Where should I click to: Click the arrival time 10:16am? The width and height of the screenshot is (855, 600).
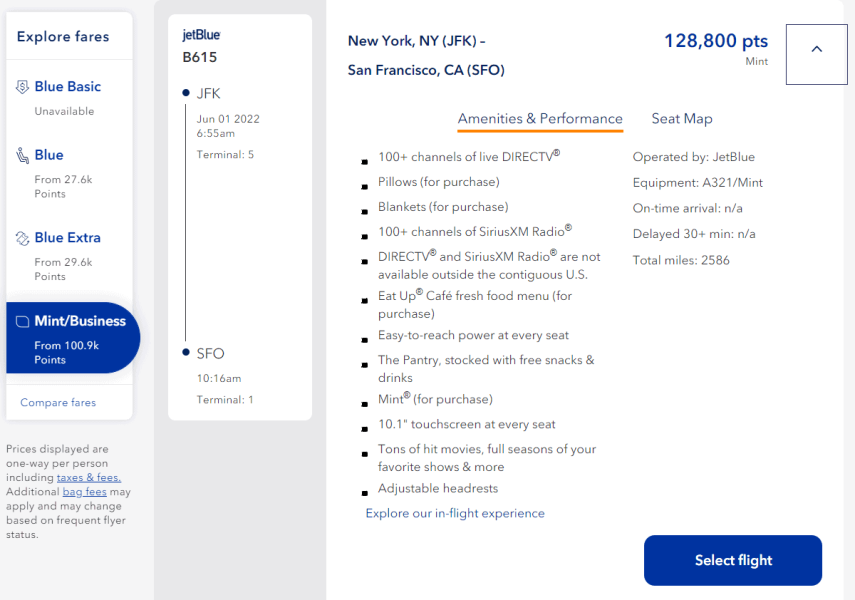pos(219,378)
